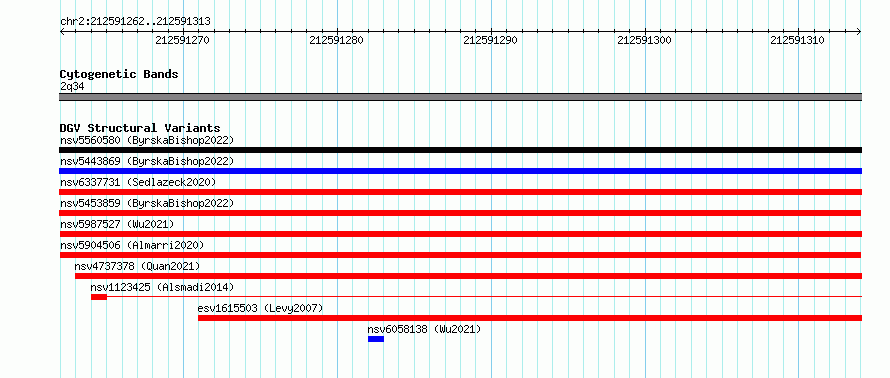Screen dimensions: 890x378
Task: Click the left arrow end of the ruler
Action: point(62,31)
